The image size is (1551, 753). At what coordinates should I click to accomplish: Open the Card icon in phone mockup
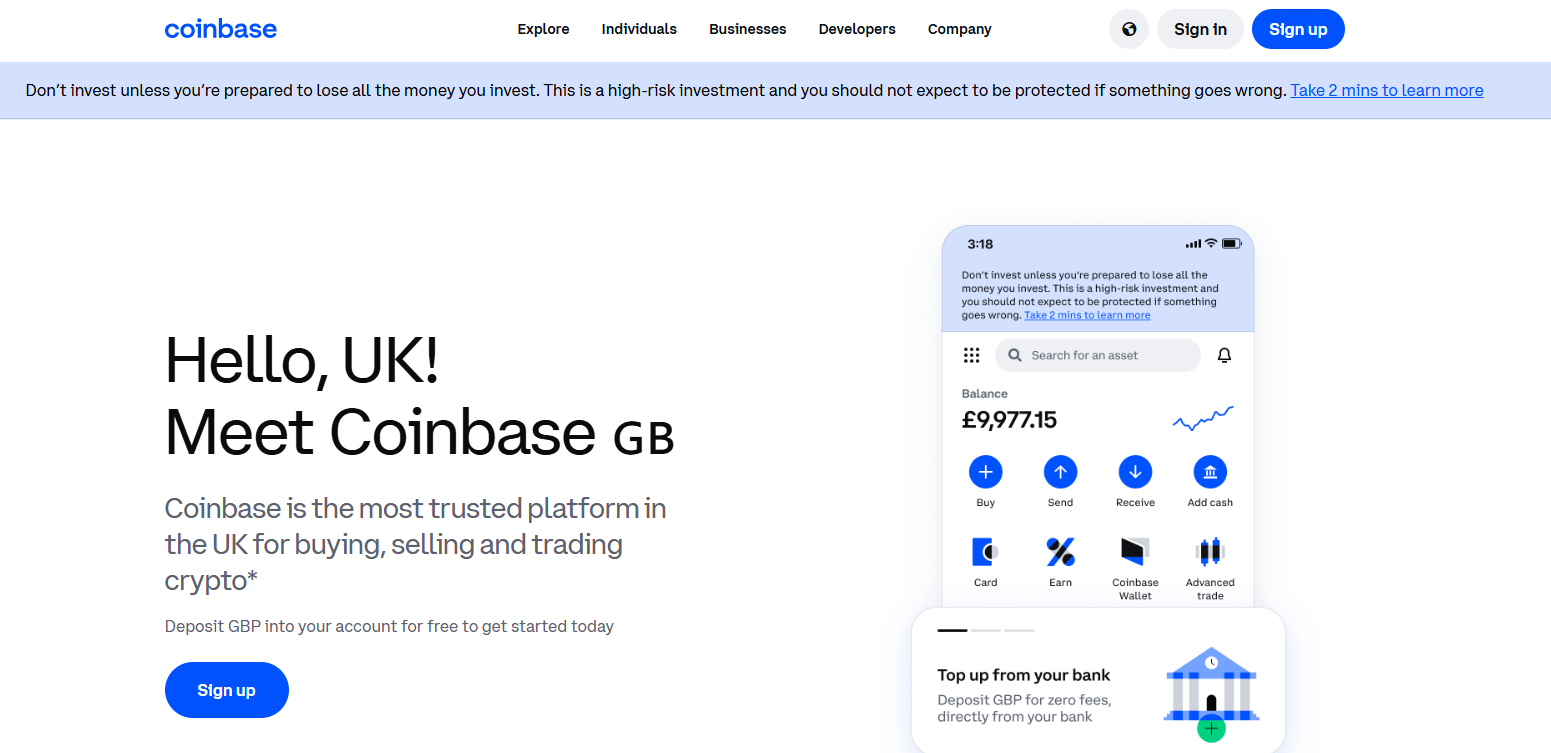pos(985,551)
